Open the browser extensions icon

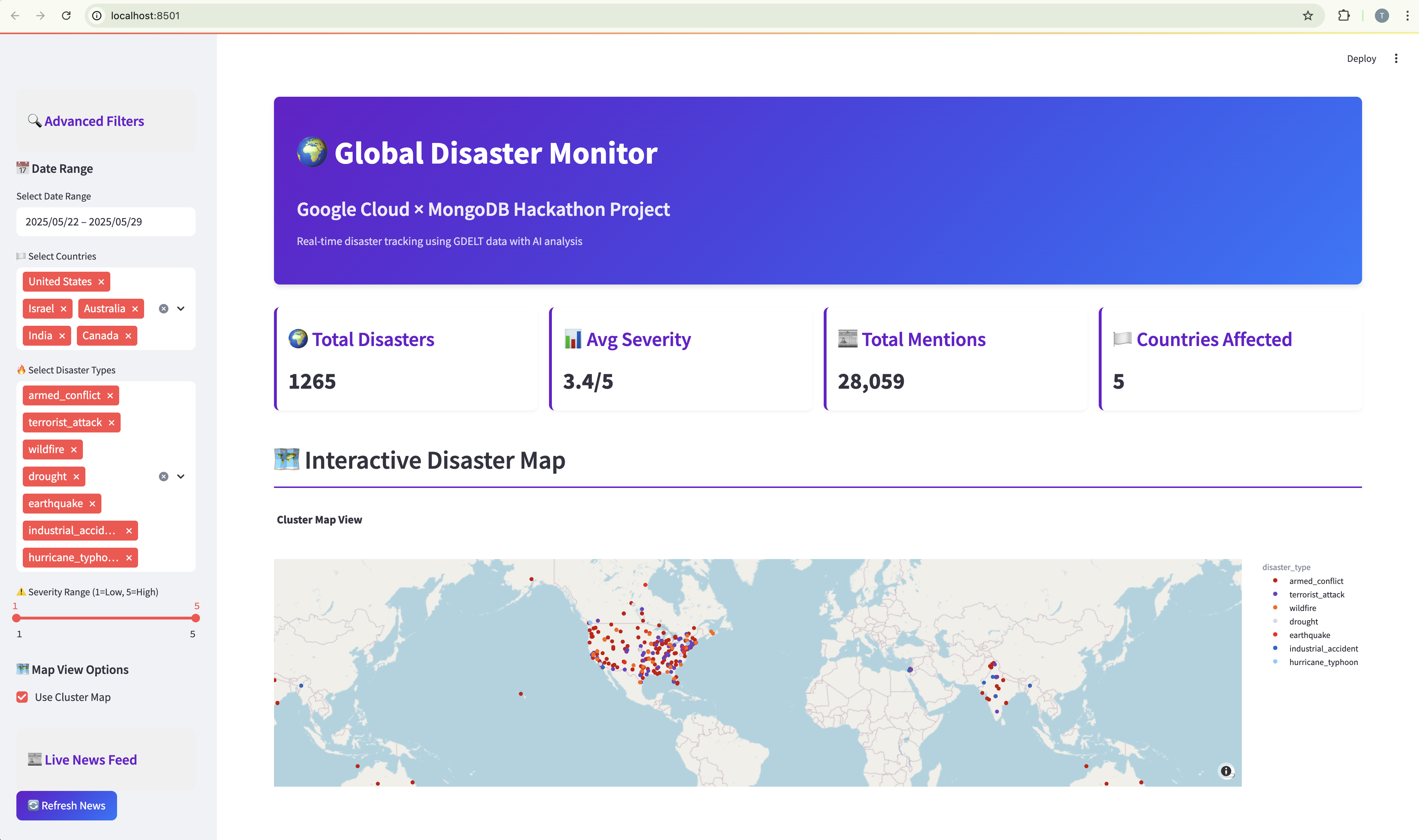point(1344,16)
